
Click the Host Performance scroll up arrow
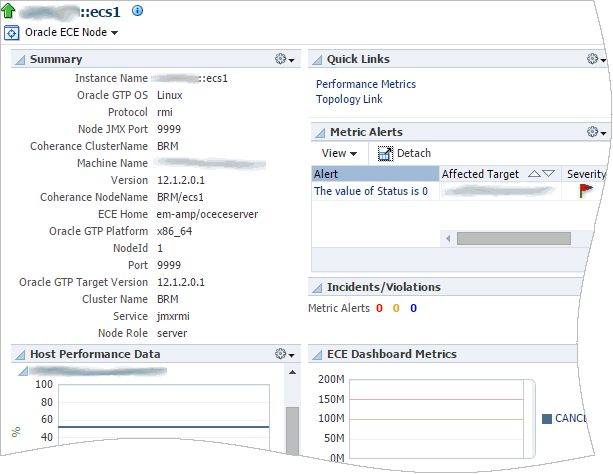coord(292,372)
